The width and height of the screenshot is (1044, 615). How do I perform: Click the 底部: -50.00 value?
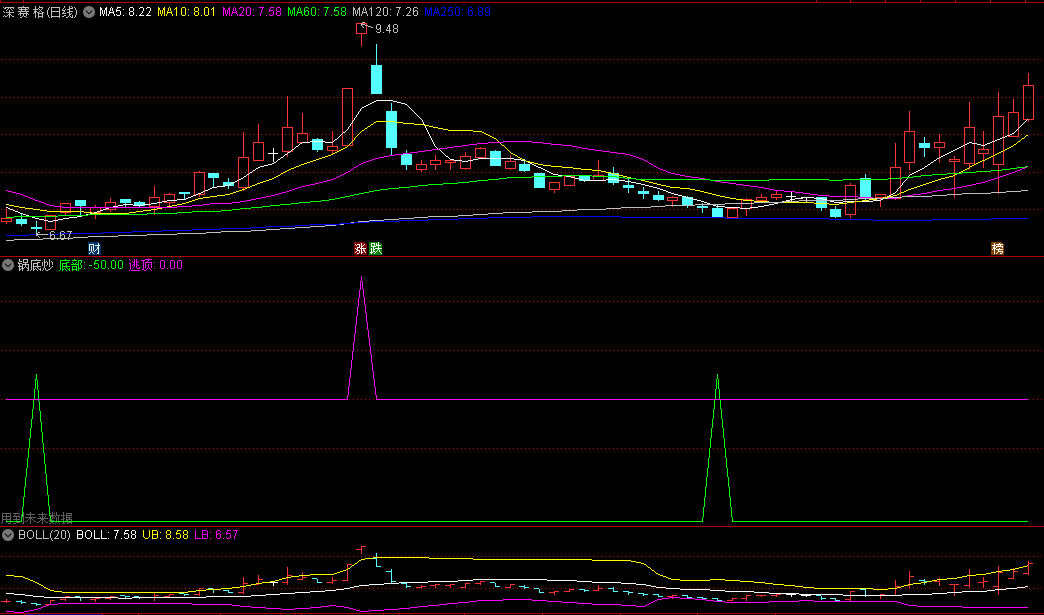(91, 265)
